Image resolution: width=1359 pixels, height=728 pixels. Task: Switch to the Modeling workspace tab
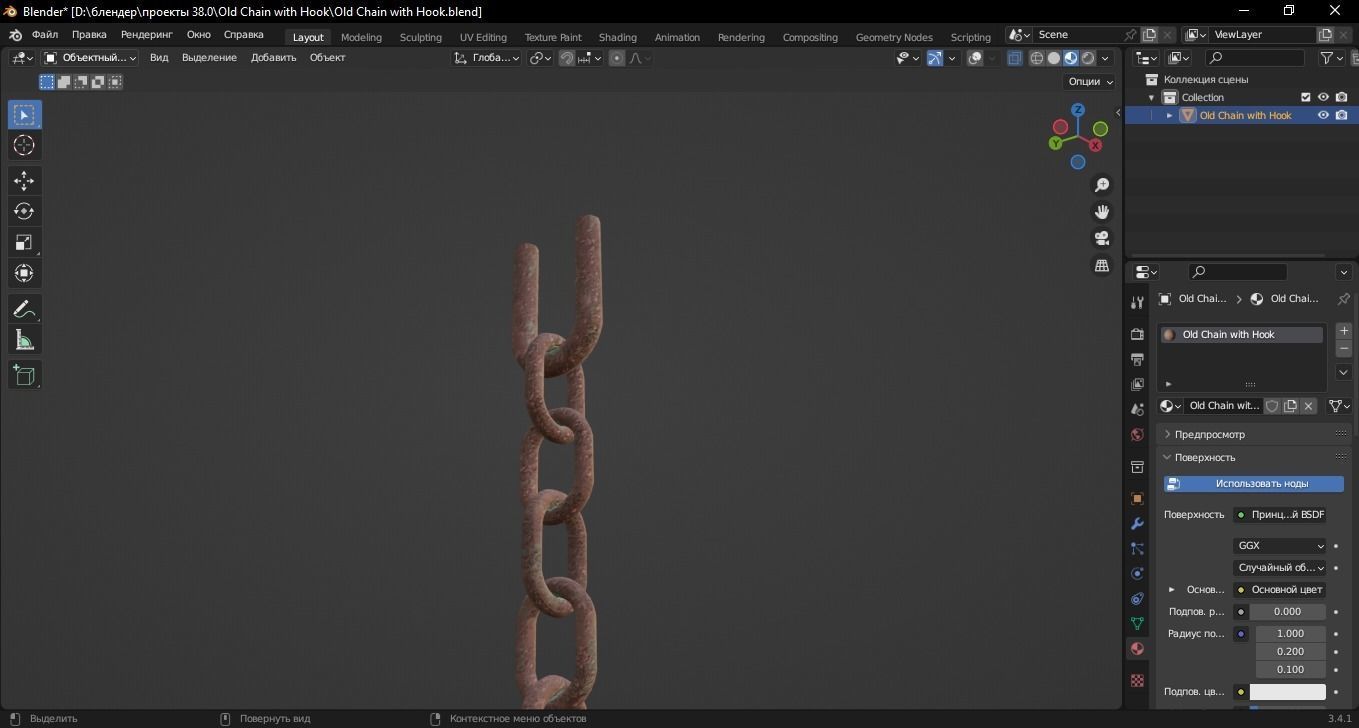point(361,37)
